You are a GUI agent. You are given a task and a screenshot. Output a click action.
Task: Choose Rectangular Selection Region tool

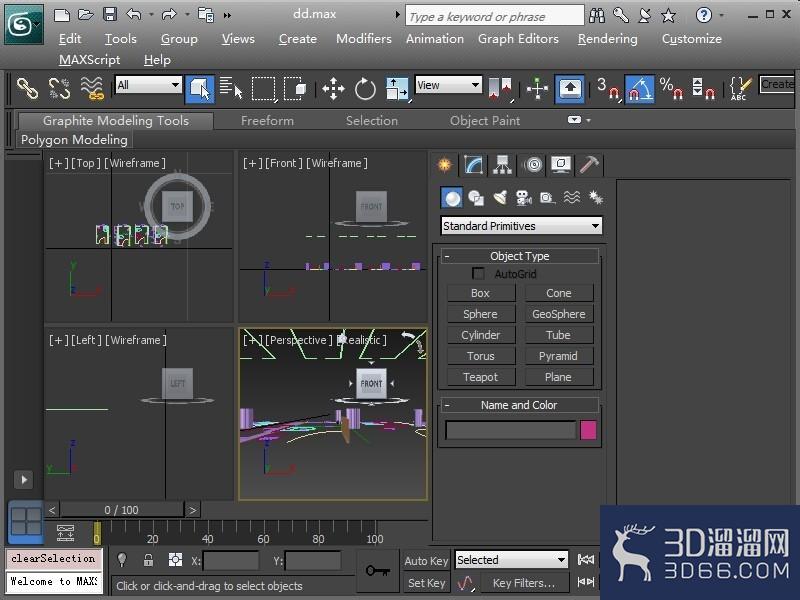263,89
